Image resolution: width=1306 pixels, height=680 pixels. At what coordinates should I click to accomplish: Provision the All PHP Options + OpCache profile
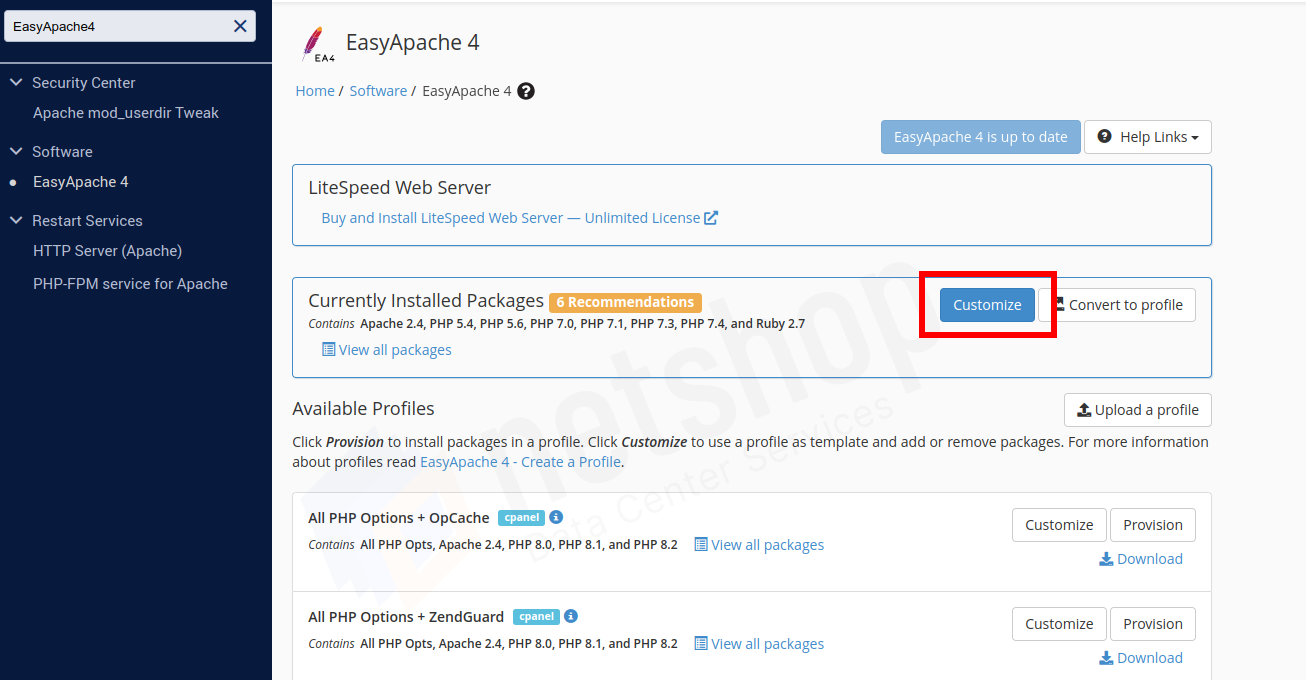(1153, 525)
